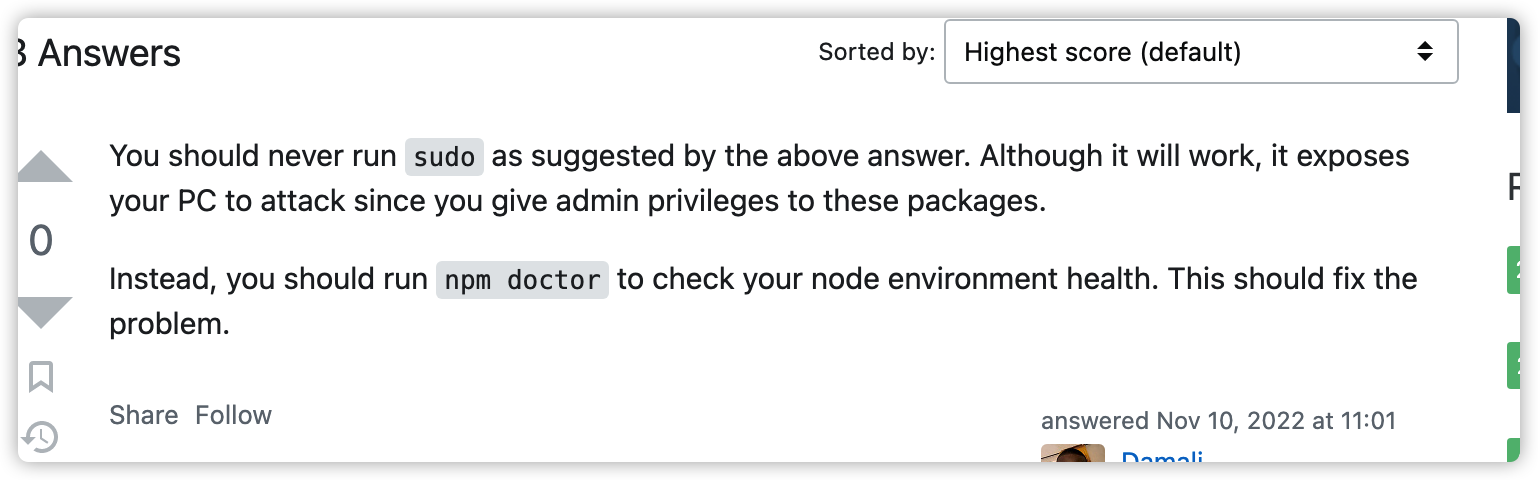
Task: Upvote the npm doctor answer
Action: (x=45, y=167)
